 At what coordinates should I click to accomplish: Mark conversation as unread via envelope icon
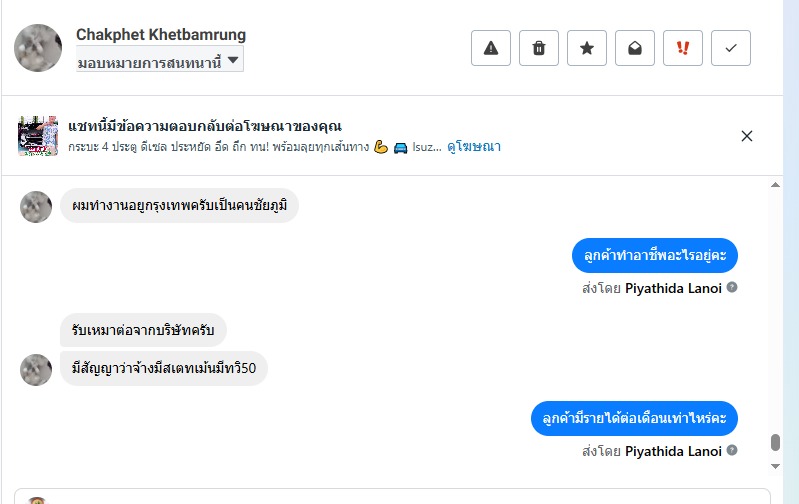tap(635, 48)
